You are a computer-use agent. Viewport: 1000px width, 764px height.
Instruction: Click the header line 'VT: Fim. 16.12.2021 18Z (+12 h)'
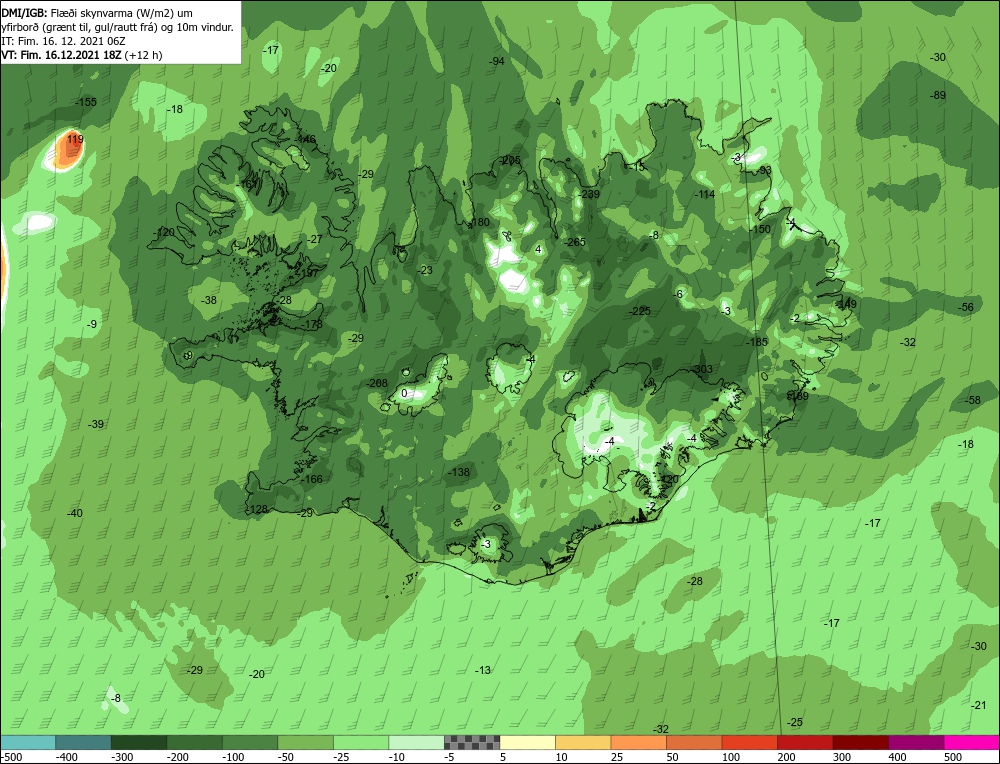point(82,55)
